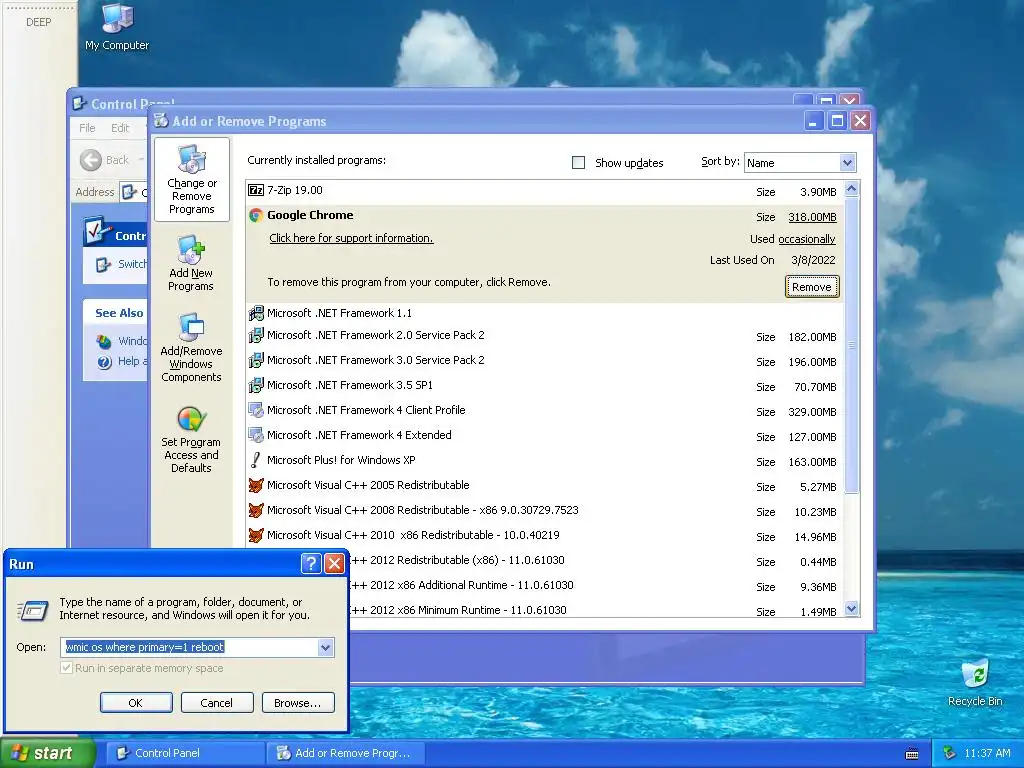Click the .NET Framework 2.0 Service Pack 2 icon
The height and width of the screenshot is (768, 1024).
[x=256, y=336]
